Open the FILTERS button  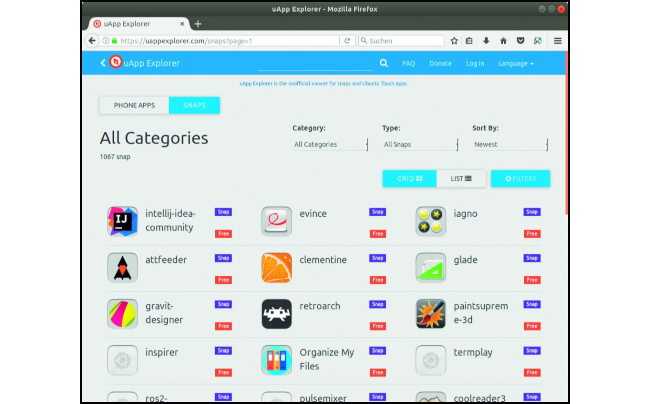521,179
